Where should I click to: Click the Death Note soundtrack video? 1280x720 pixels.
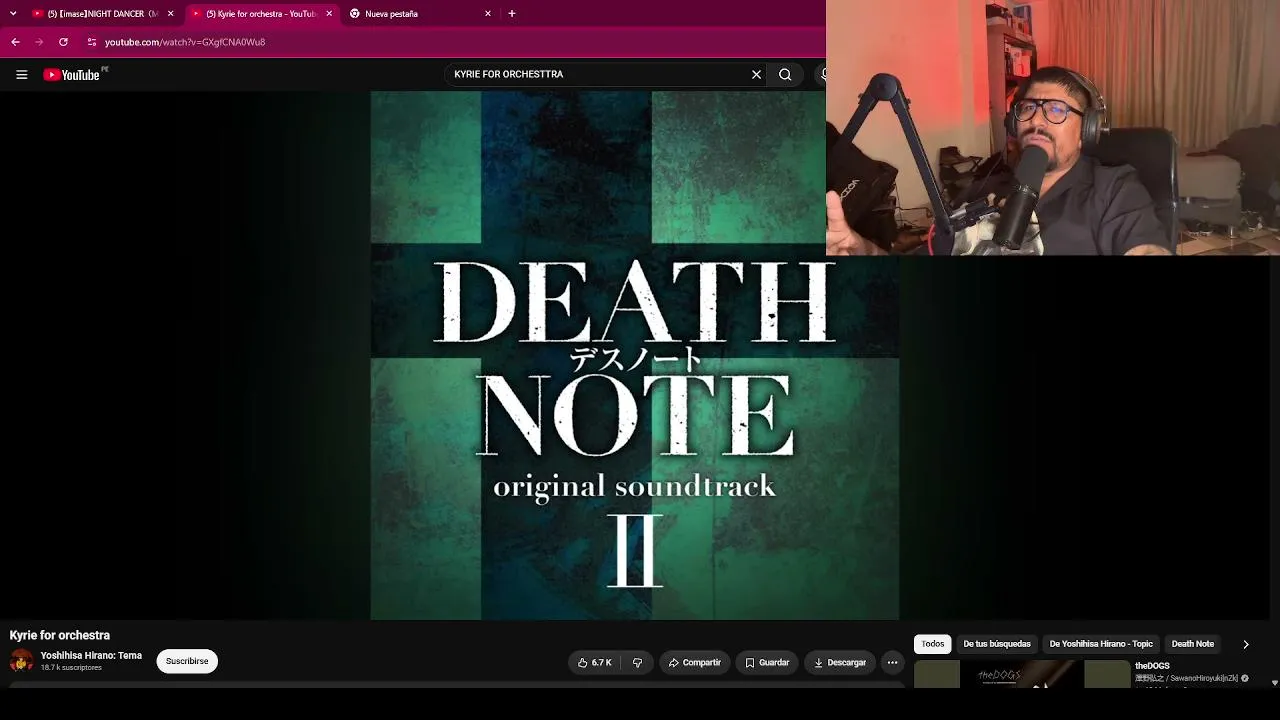(635, 355)
